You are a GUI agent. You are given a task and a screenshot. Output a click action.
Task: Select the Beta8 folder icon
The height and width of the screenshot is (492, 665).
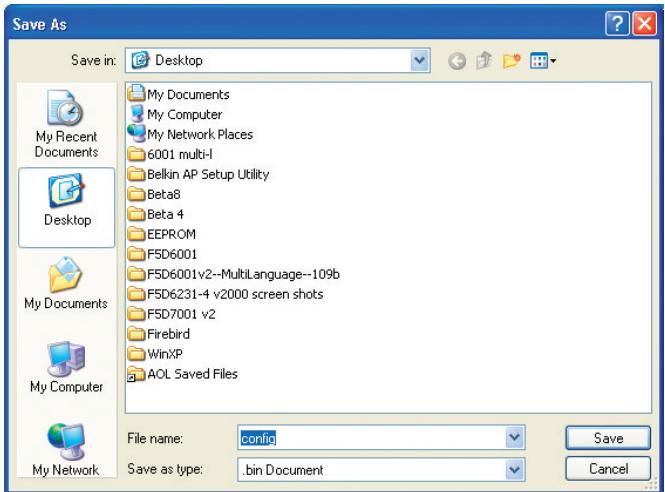tap(137, 194)
